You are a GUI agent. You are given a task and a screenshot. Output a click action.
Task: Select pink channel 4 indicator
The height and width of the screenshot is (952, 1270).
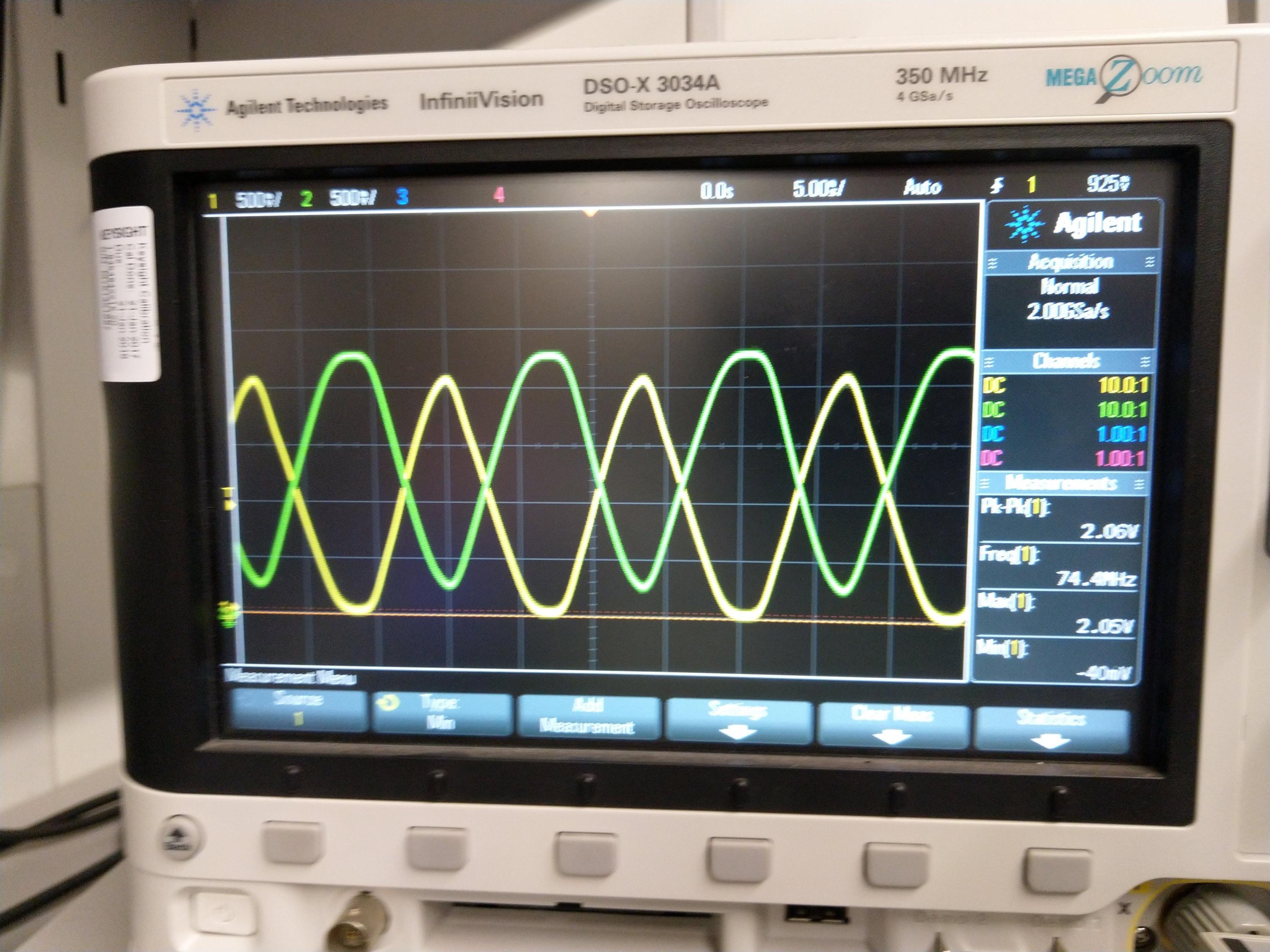tap(499, 195)
